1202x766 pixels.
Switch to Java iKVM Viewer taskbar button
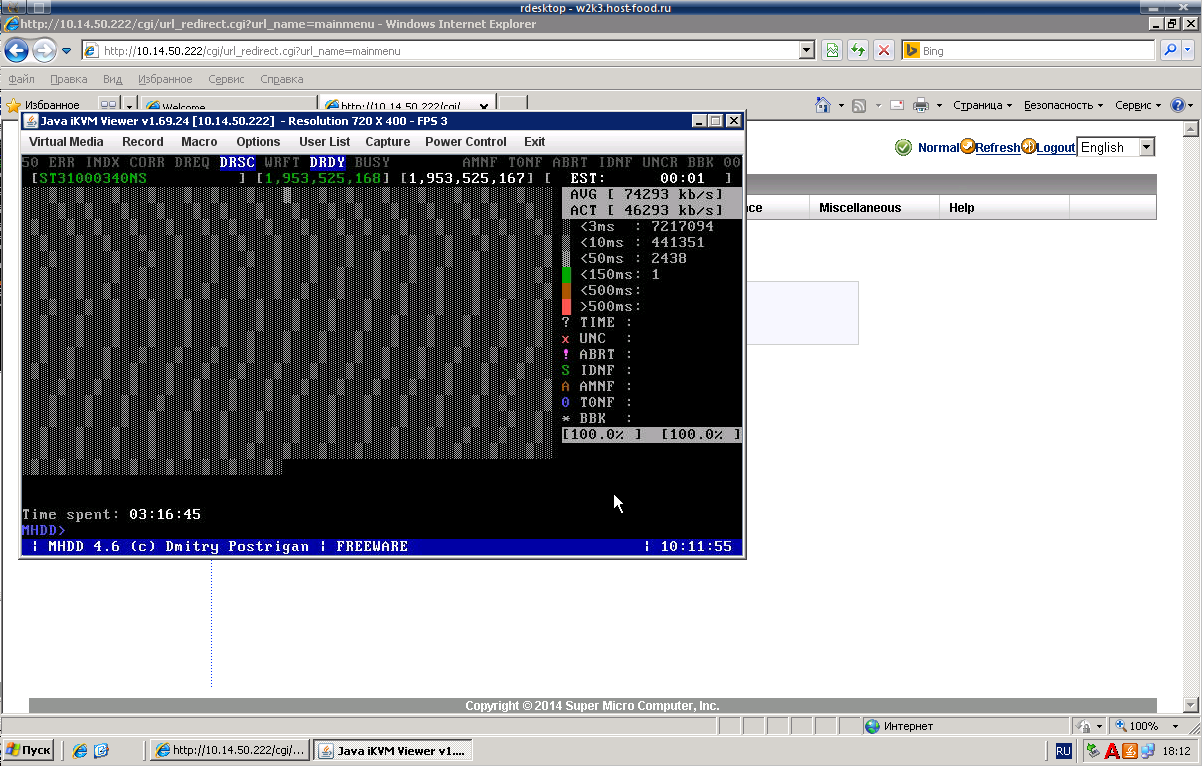393,750
